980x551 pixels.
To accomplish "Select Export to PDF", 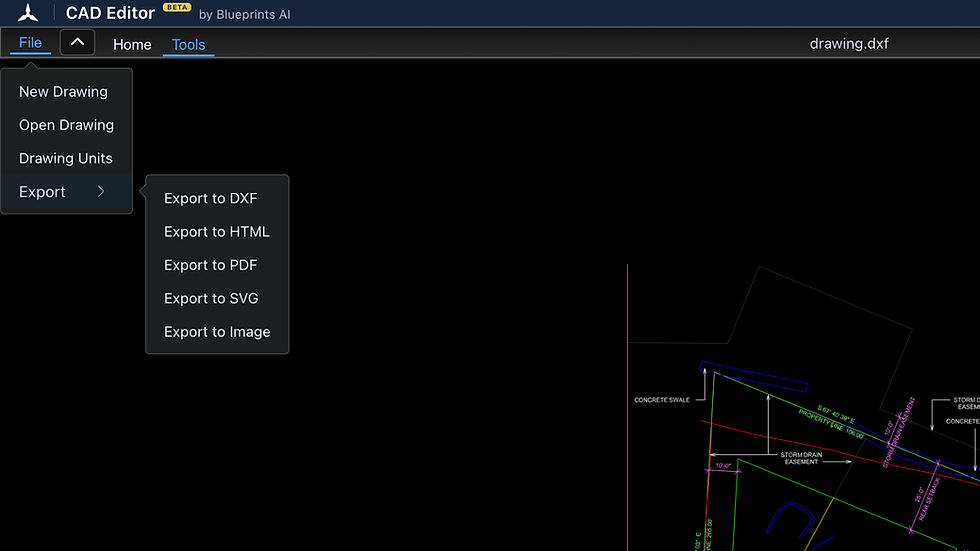I will (211, 265).
